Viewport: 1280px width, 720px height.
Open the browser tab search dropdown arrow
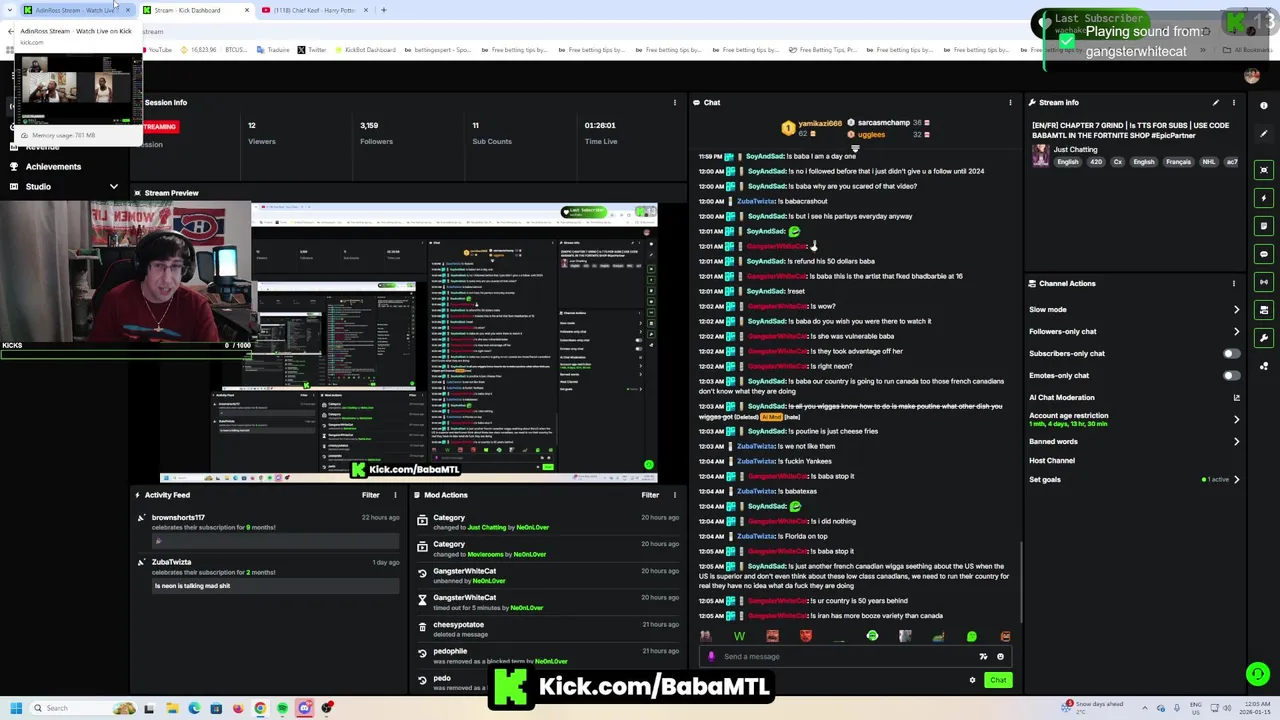[10, 10]
